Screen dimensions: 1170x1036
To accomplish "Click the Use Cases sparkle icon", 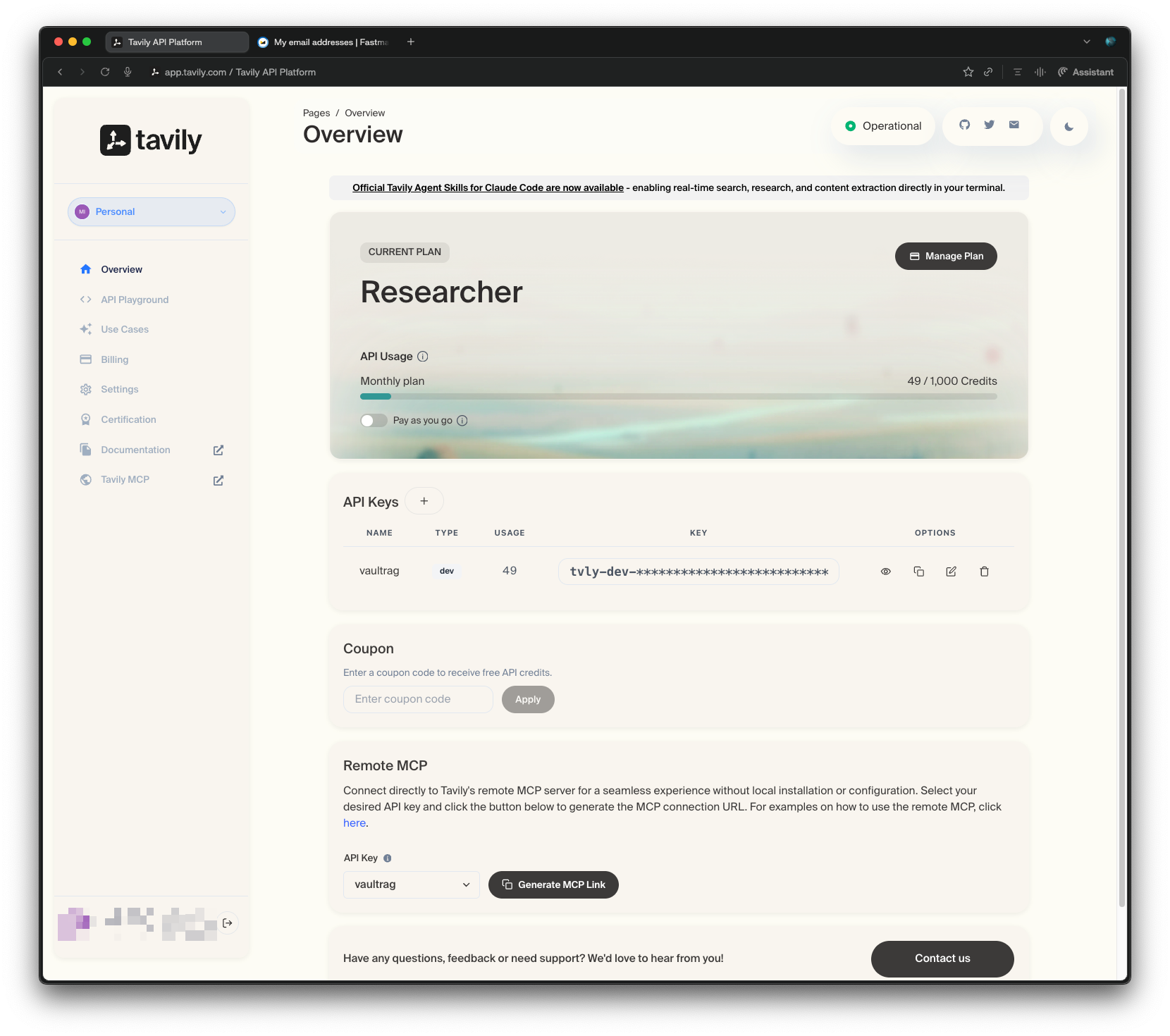I will [86, 329].
